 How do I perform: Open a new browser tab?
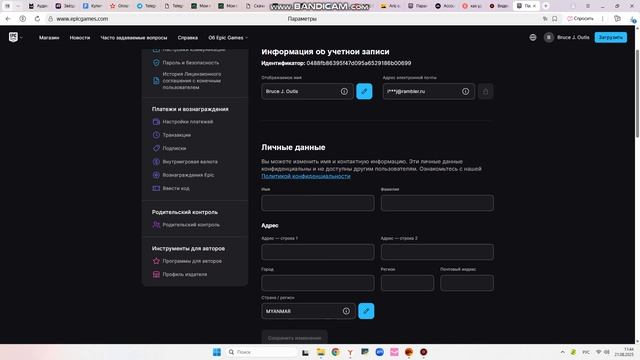546,6
